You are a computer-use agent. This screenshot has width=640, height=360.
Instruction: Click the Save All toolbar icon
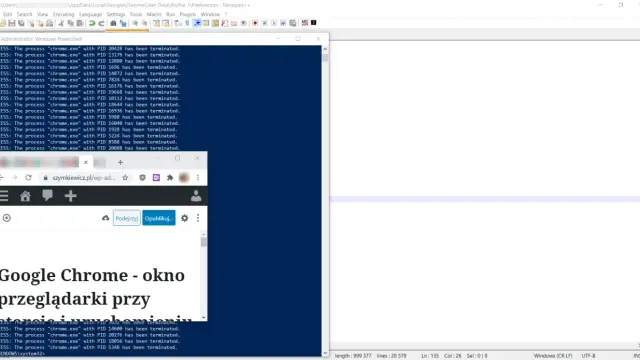click(21, 23)
